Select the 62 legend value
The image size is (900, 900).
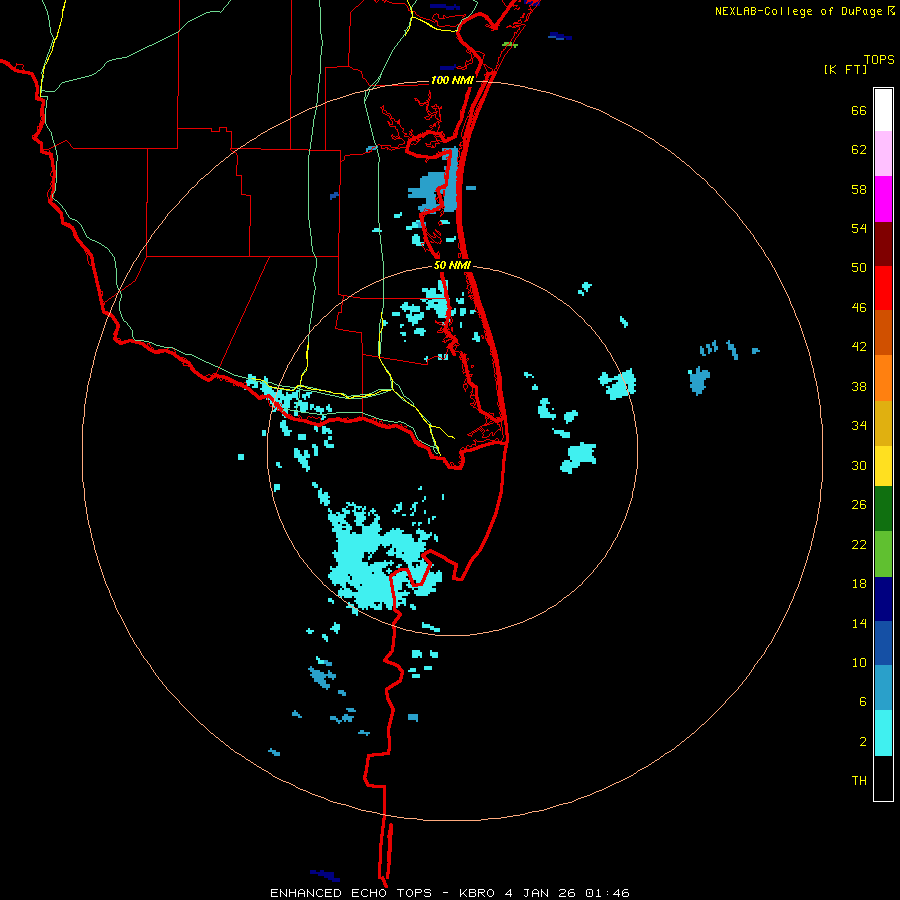[x=859, y=150]
